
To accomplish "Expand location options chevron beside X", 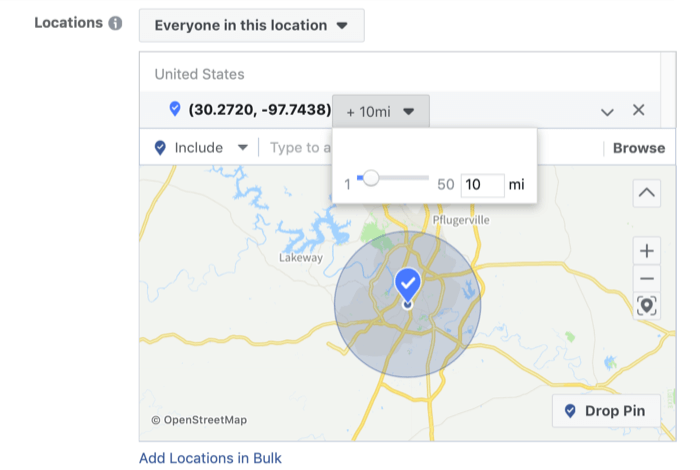I will click(x=607, y=112).
